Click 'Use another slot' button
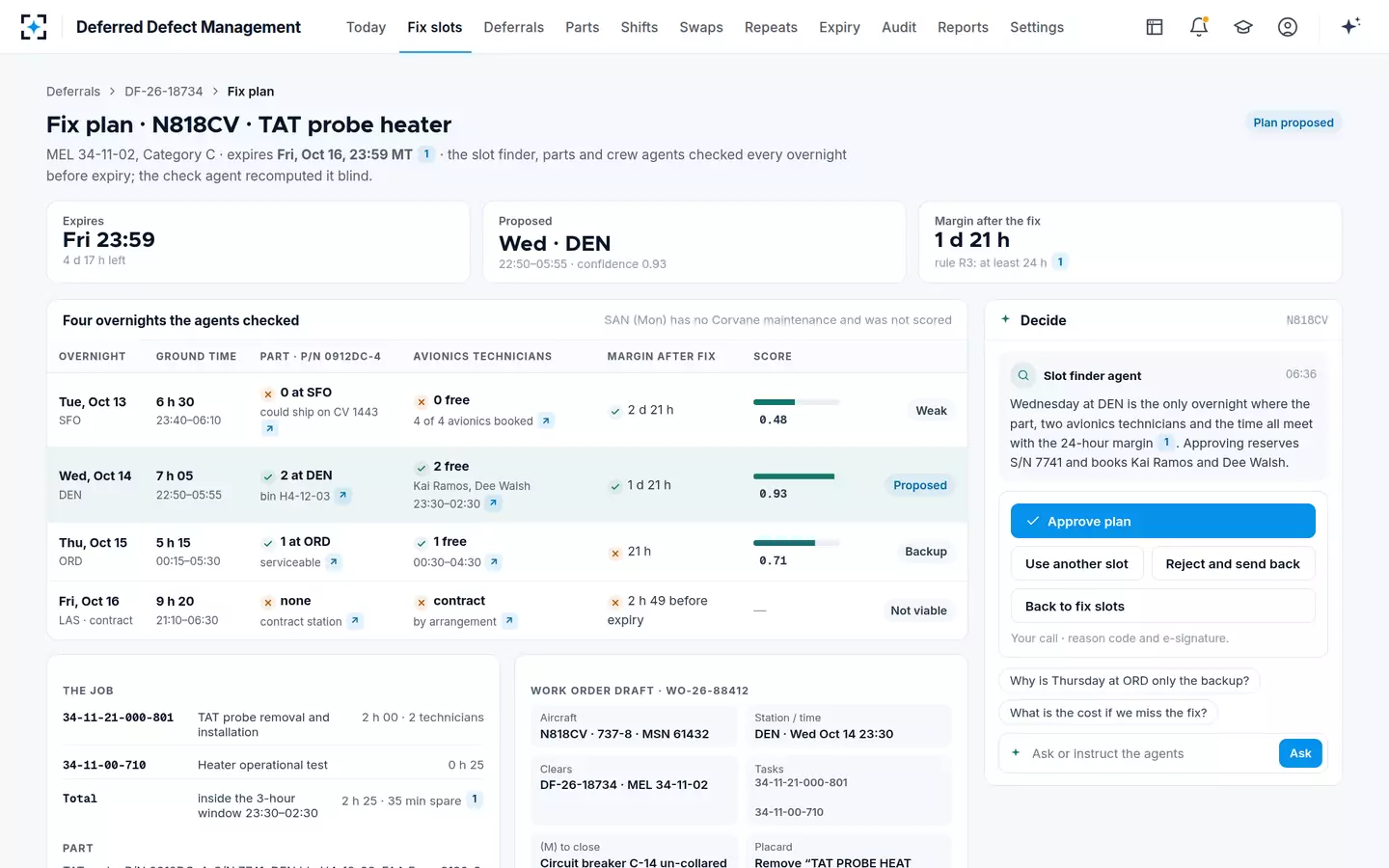The height and width of the screenshot is (868, 1389). 1076,563
